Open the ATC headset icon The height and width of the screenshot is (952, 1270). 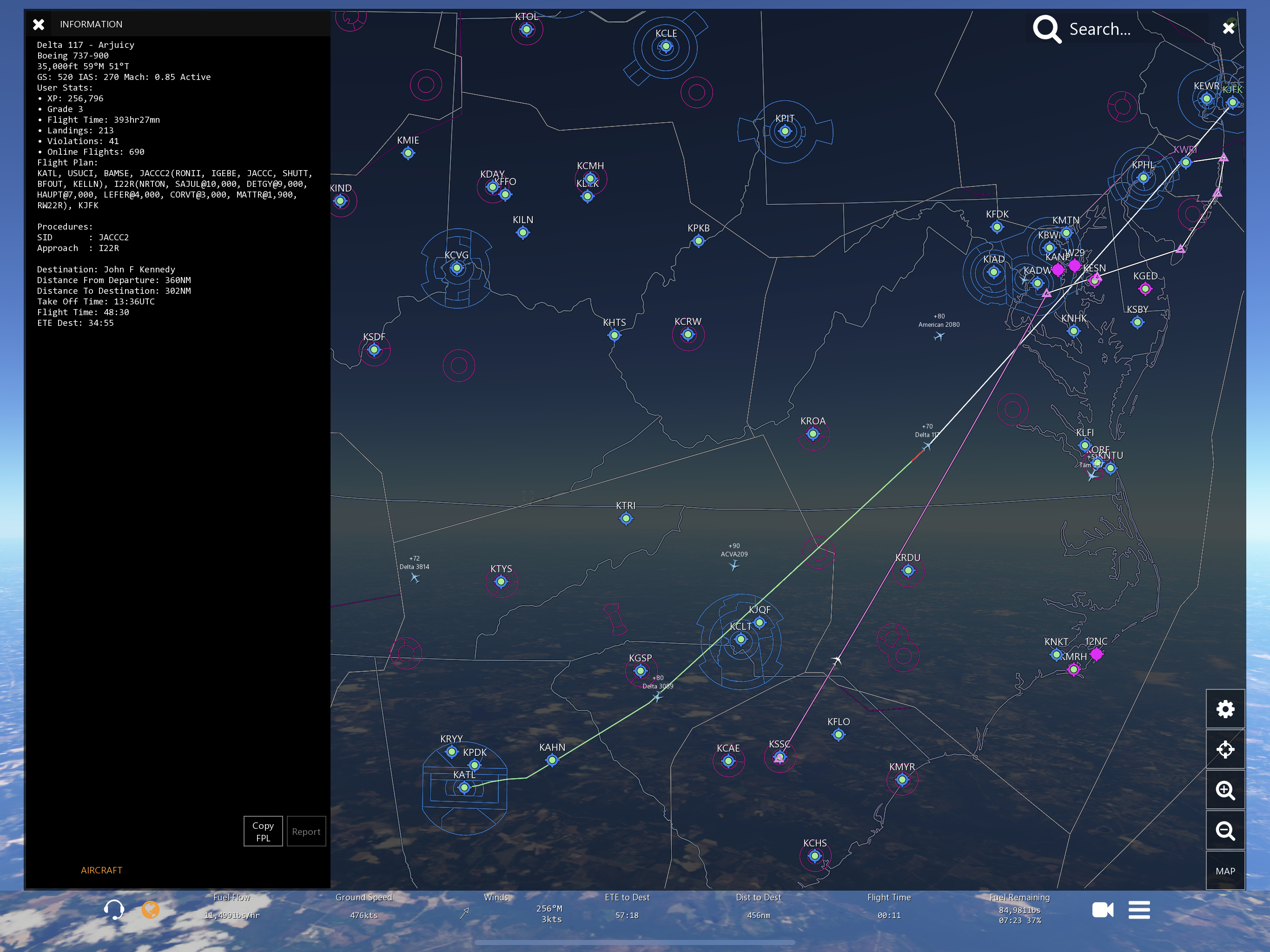coord(114,910)
